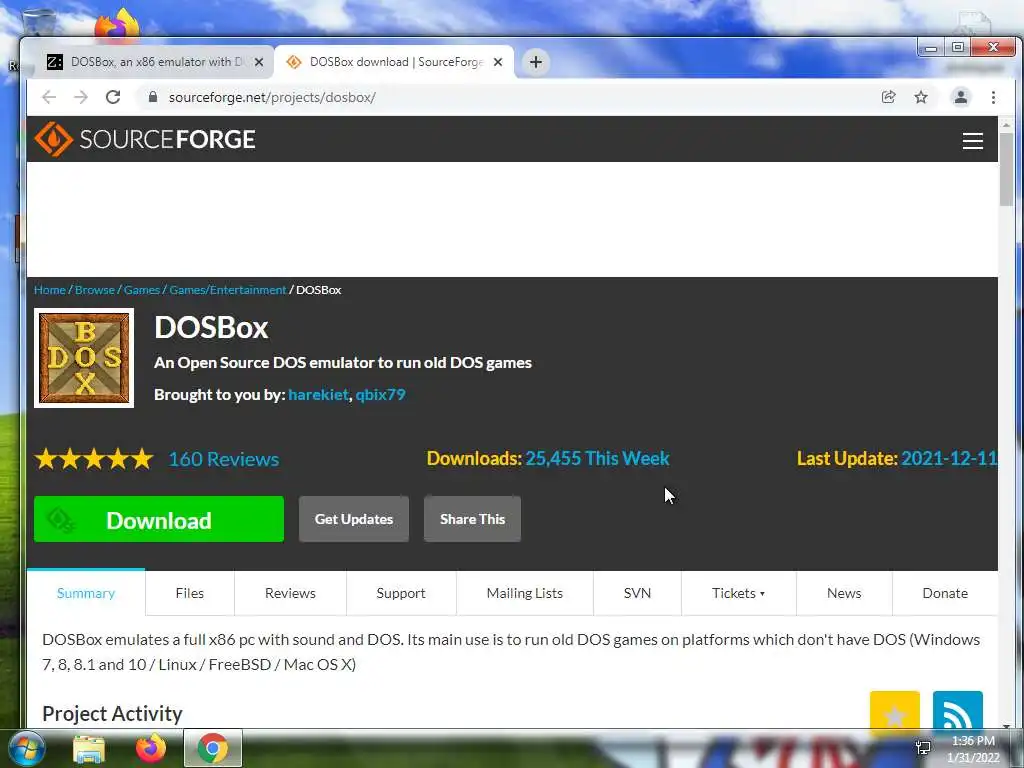Reload the page with refresh icon
This screenshot has width=1024, height=768.
point(113,97)
